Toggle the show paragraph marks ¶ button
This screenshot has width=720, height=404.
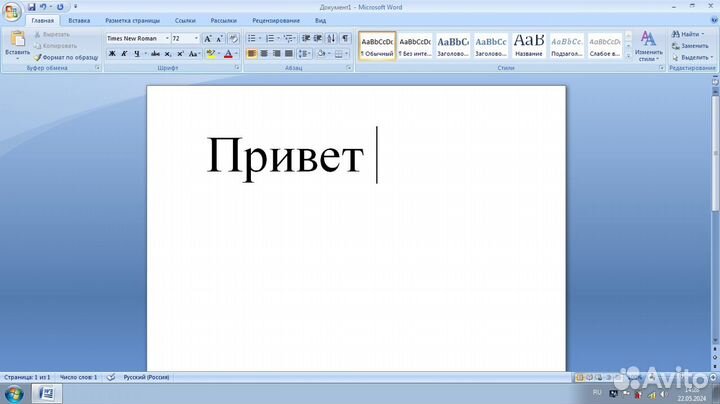(345, 39)
